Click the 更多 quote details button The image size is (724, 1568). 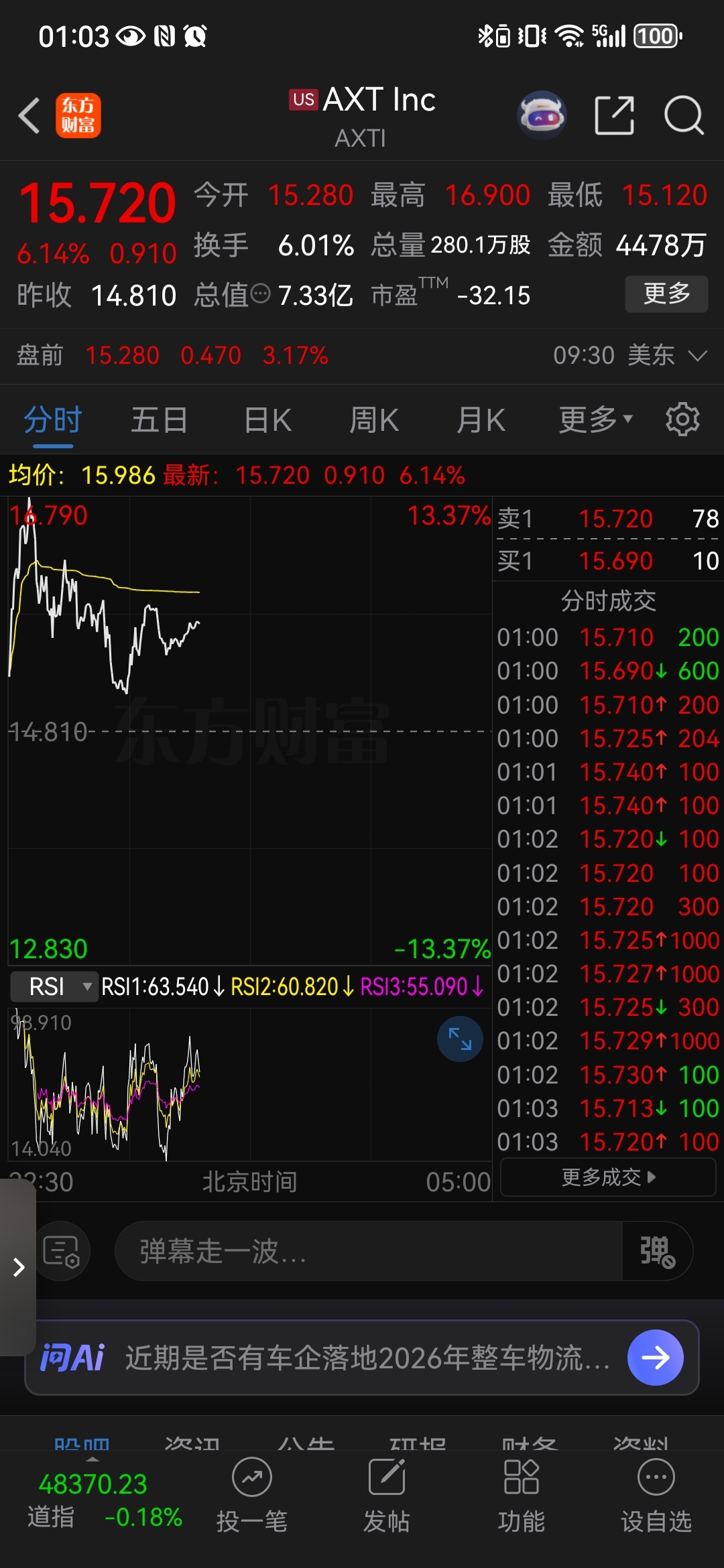pos(666,293)
